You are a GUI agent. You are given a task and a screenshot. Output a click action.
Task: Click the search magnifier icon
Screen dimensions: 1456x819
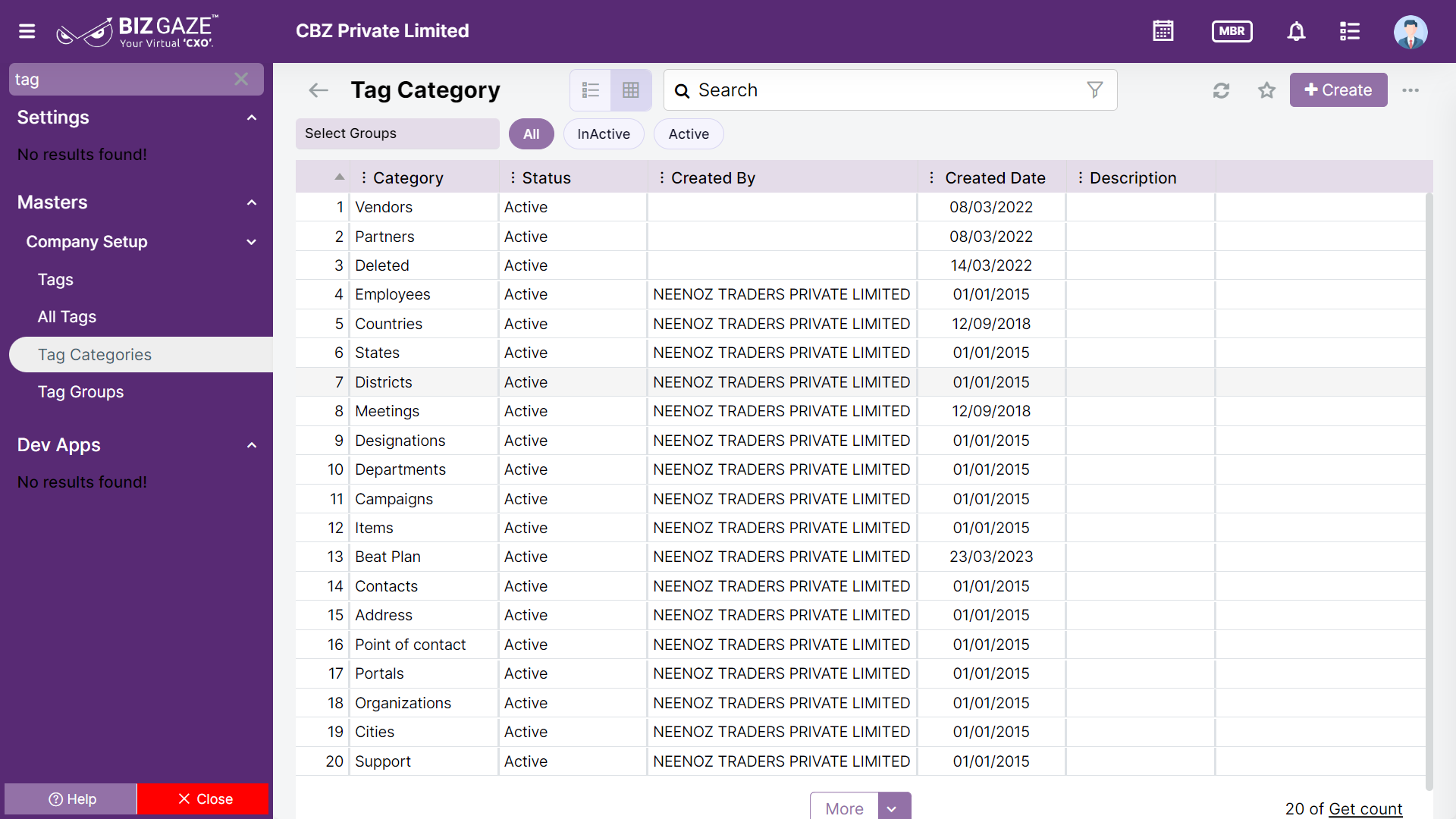tap(682, 91)
